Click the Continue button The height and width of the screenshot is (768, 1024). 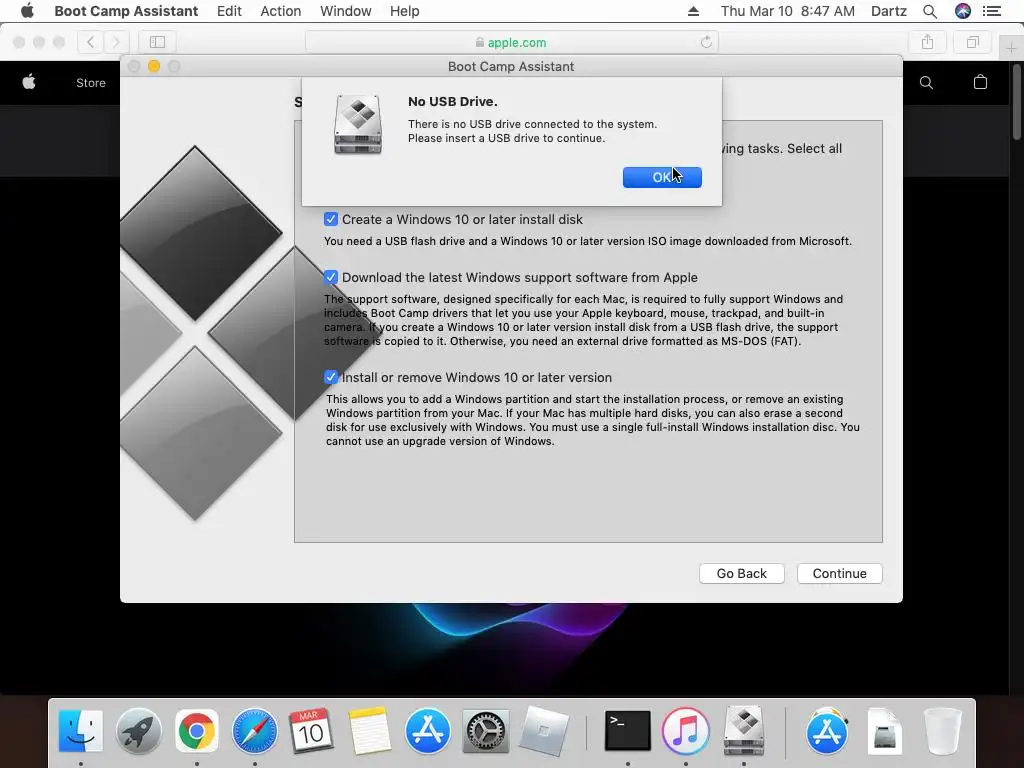(x=840, y=573)
